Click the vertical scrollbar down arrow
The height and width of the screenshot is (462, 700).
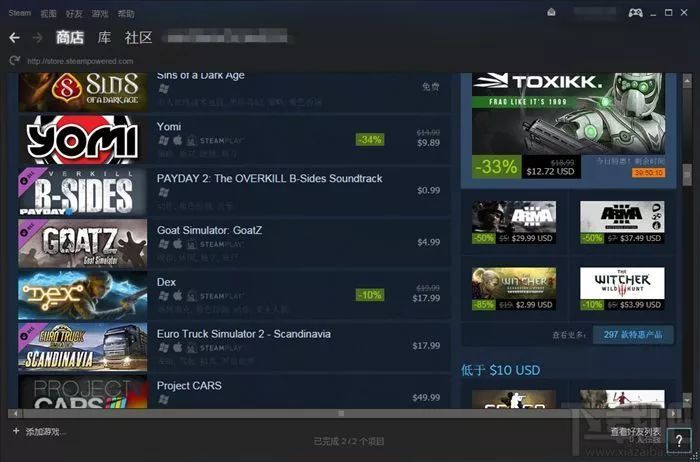coord(687,397)
